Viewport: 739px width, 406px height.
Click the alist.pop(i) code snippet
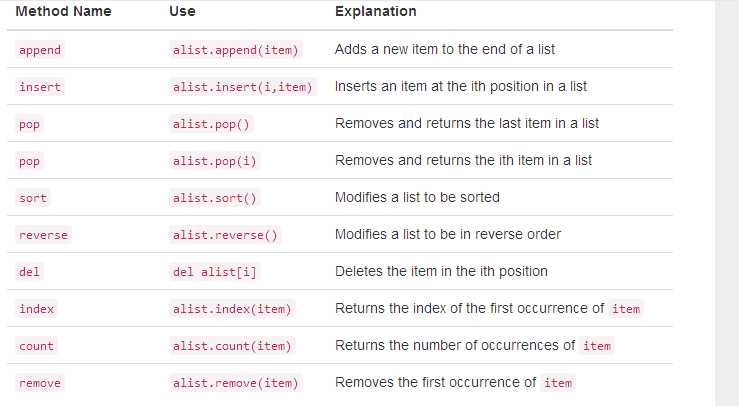[x=214, y=161]
